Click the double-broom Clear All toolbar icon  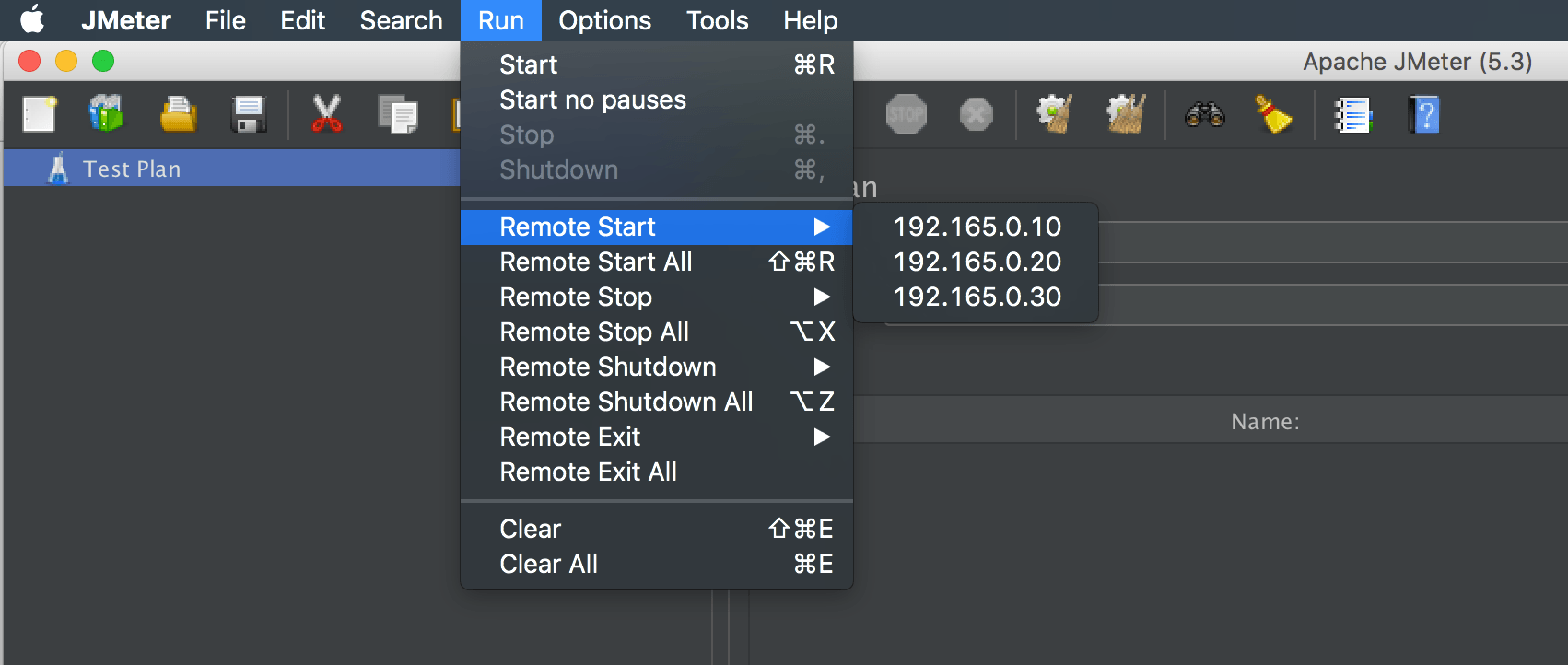1126,115
